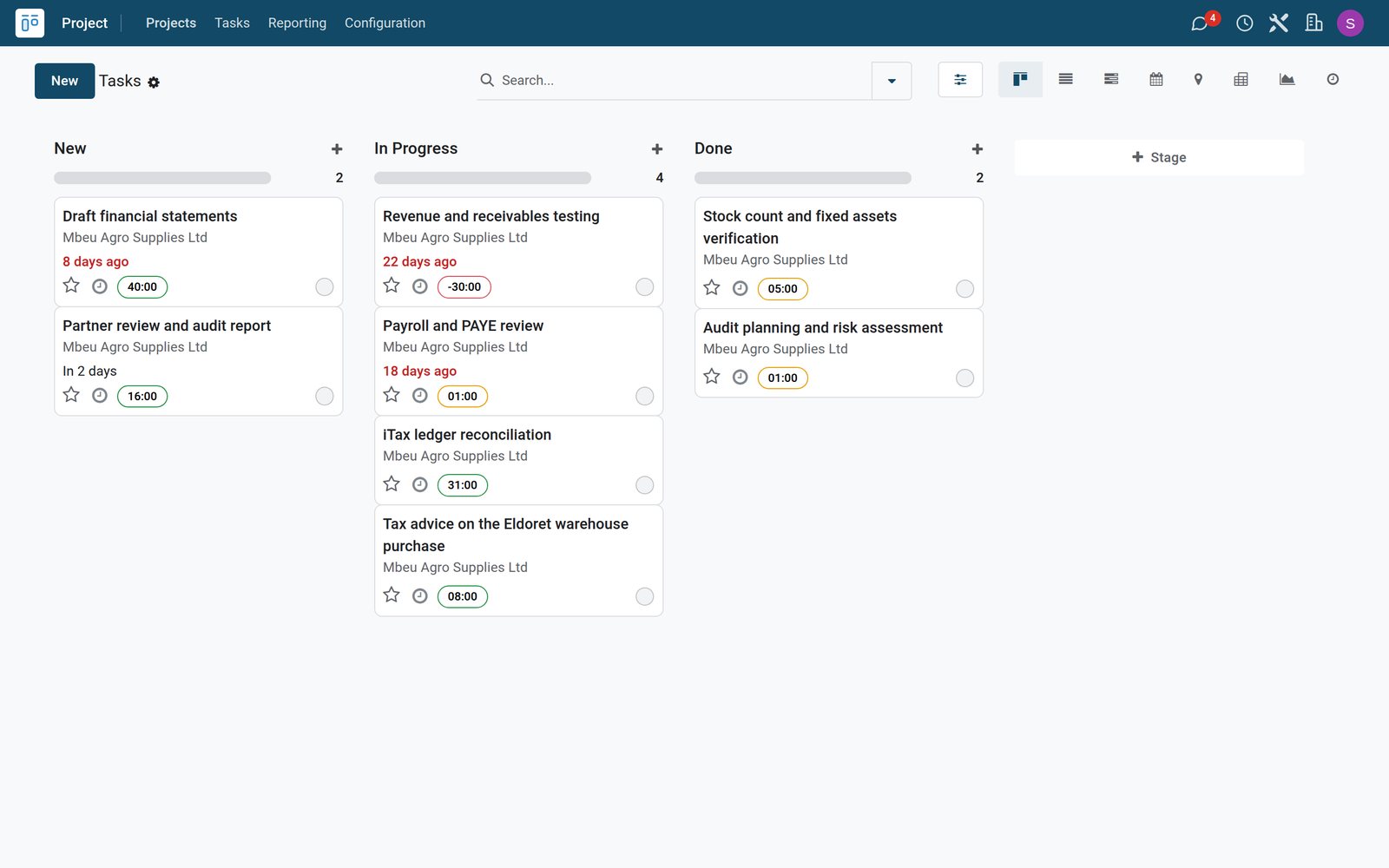
Task: Star the Revenue and receivables testing task
Action: 392,286
